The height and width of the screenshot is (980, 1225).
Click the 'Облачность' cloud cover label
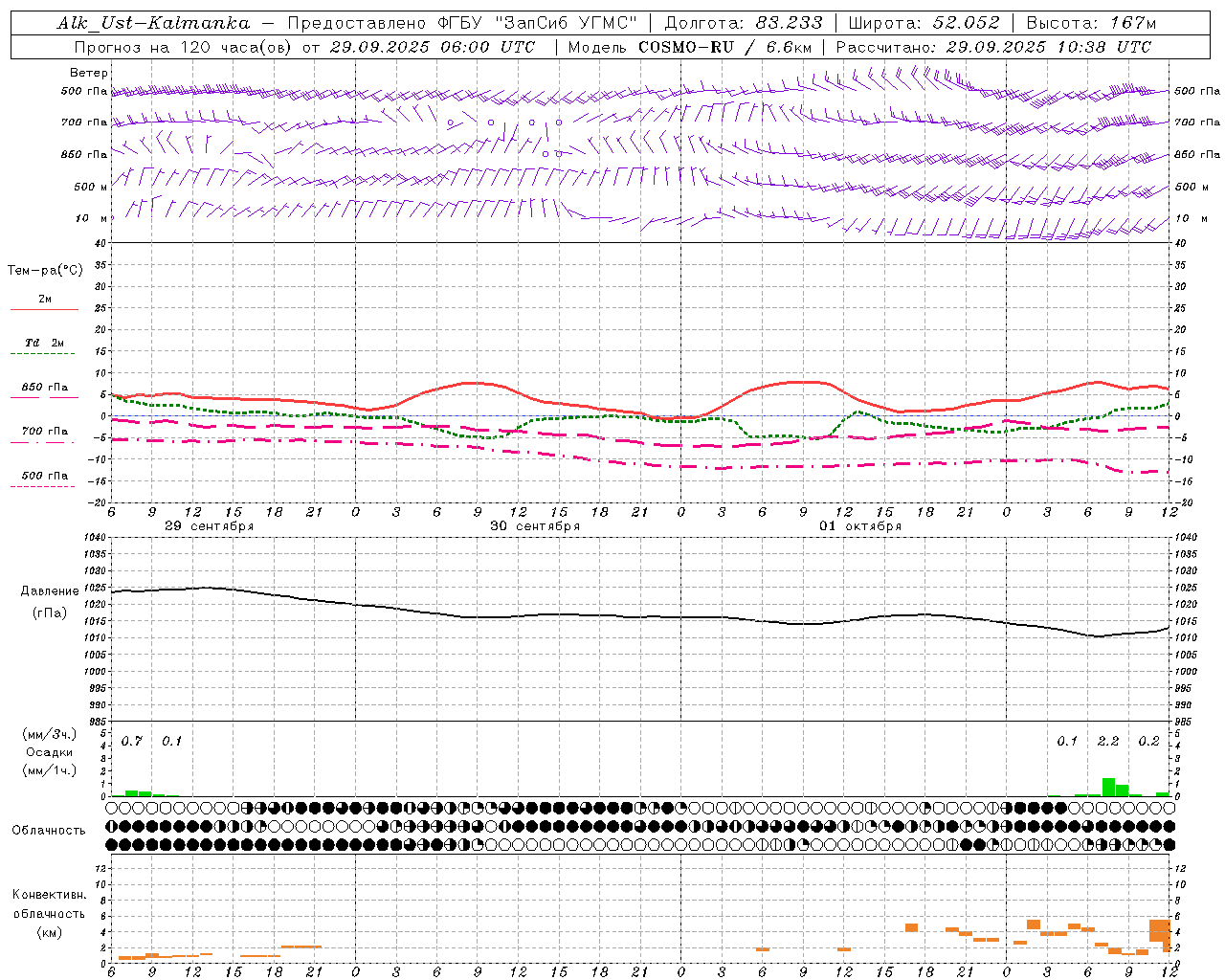[49, 830]
